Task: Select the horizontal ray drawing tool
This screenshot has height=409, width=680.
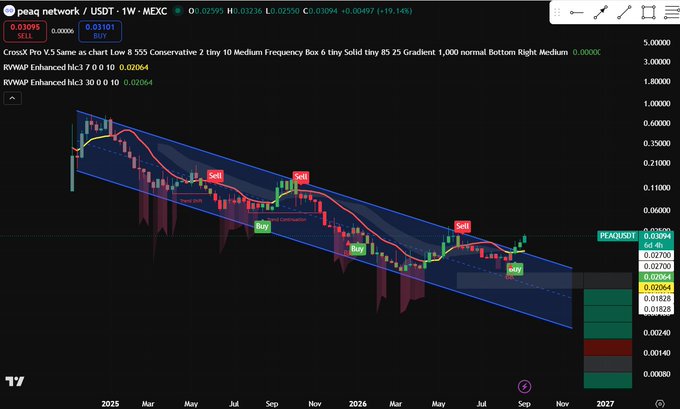Action: click(576, 13)
